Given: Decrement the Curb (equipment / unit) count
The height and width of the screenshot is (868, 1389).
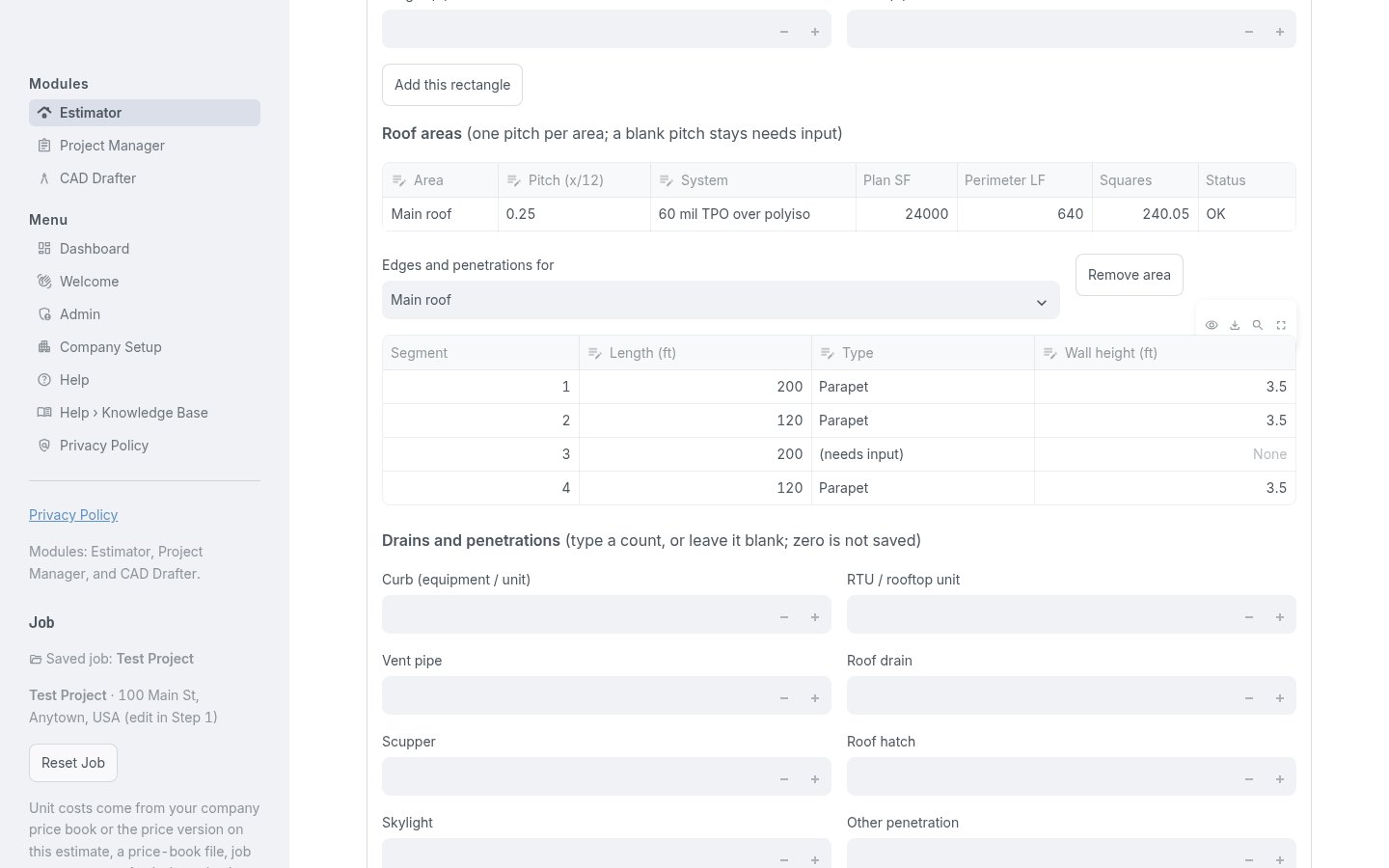Looking at the screenshot, I should (784, 617).
